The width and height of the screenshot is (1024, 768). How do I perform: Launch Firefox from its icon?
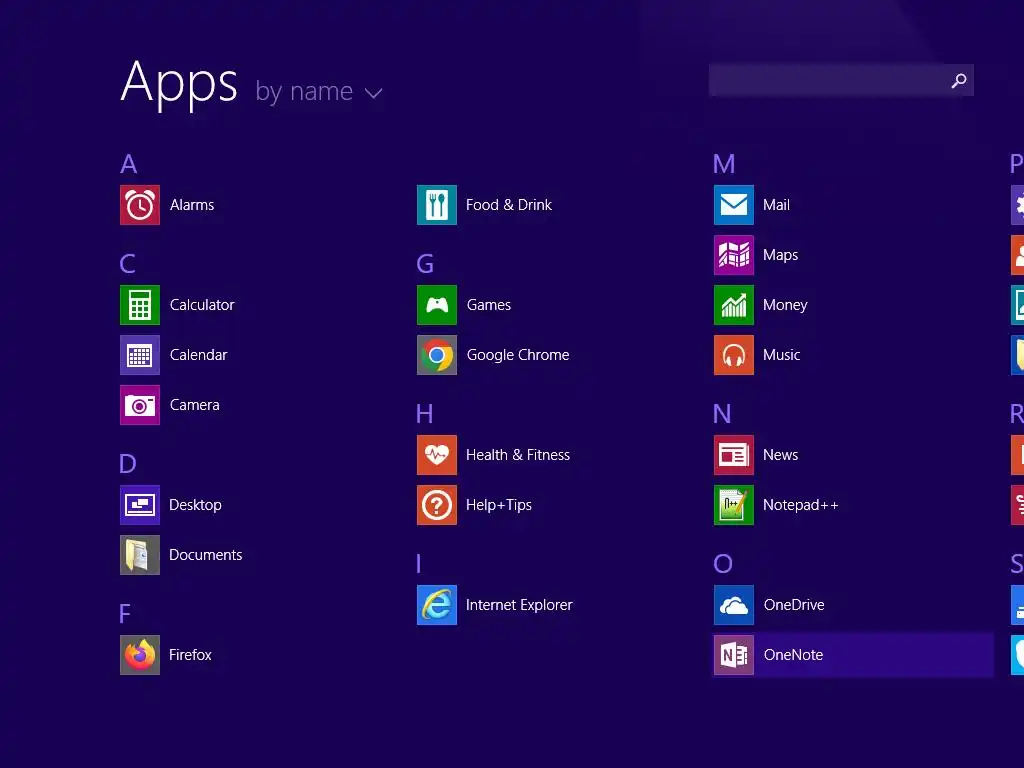click(140, 655)
